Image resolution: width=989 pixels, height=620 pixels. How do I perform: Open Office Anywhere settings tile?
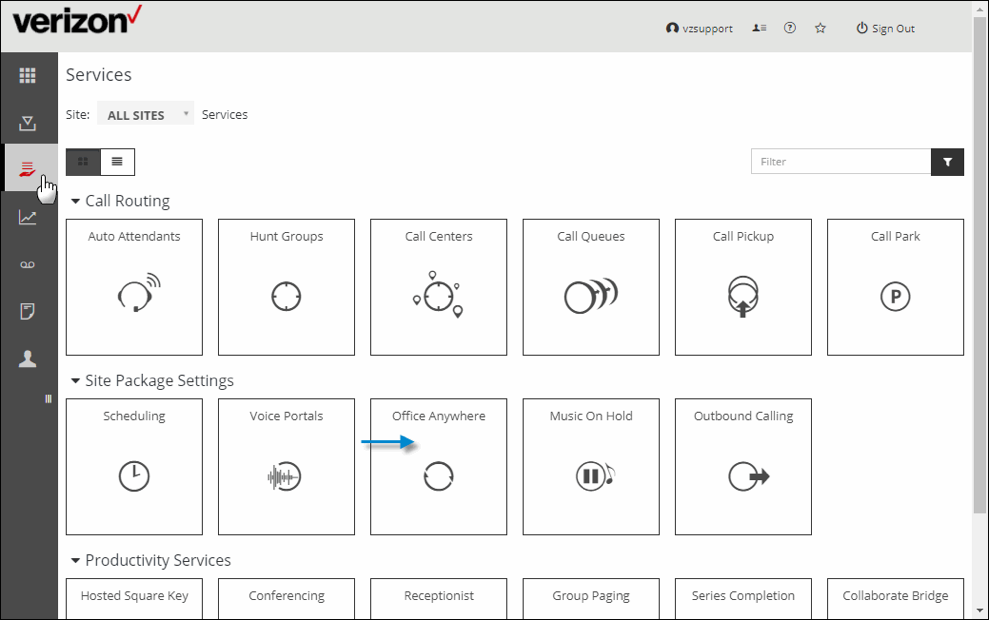438,467
